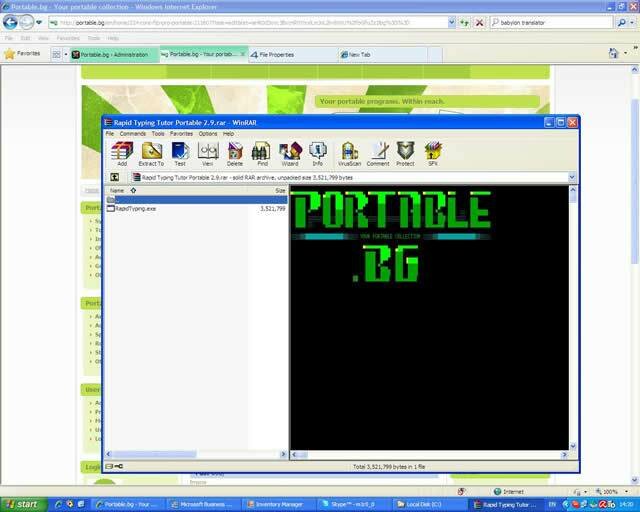Click the Test archive icon
640x512 pixels.
180,154
